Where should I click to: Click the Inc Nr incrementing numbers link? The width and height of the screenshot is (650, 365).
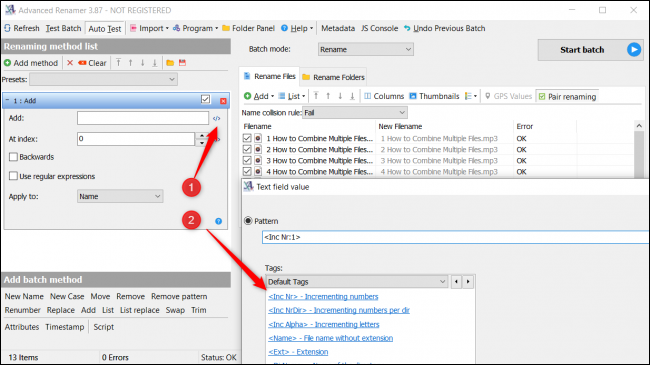click(x=323, y=297)
